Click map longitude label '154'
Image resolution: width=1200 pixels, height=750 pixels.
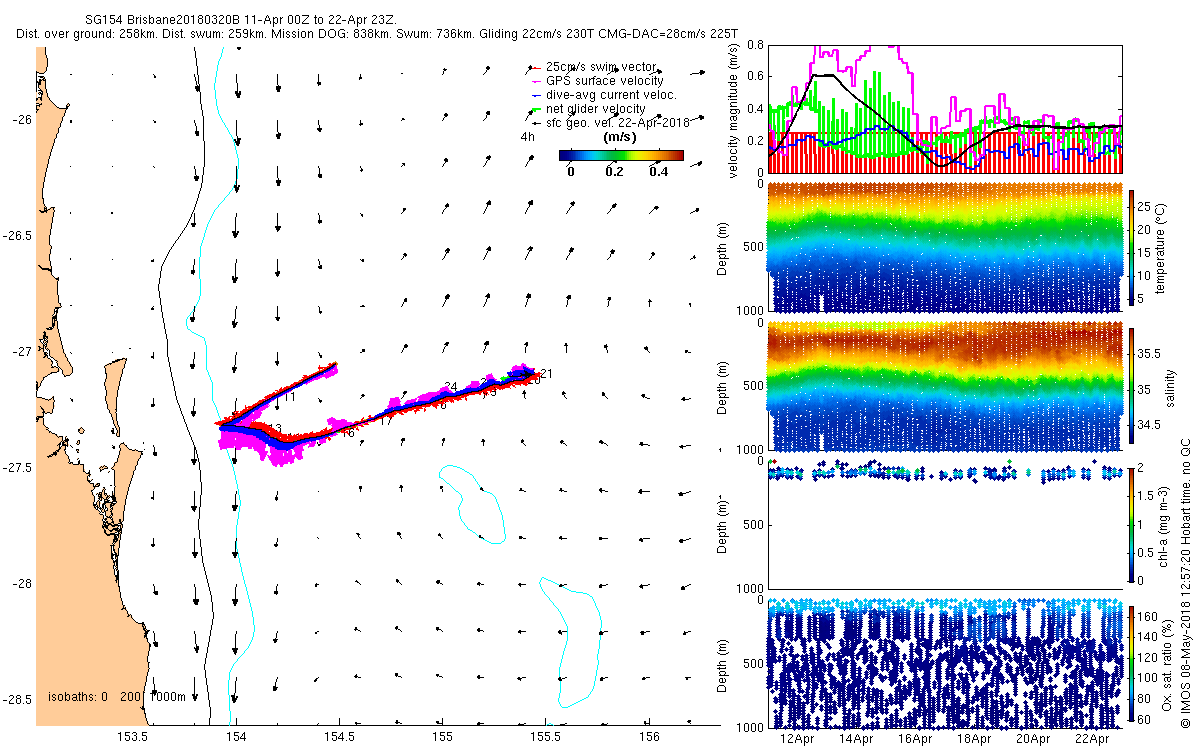tap(237, 737)
